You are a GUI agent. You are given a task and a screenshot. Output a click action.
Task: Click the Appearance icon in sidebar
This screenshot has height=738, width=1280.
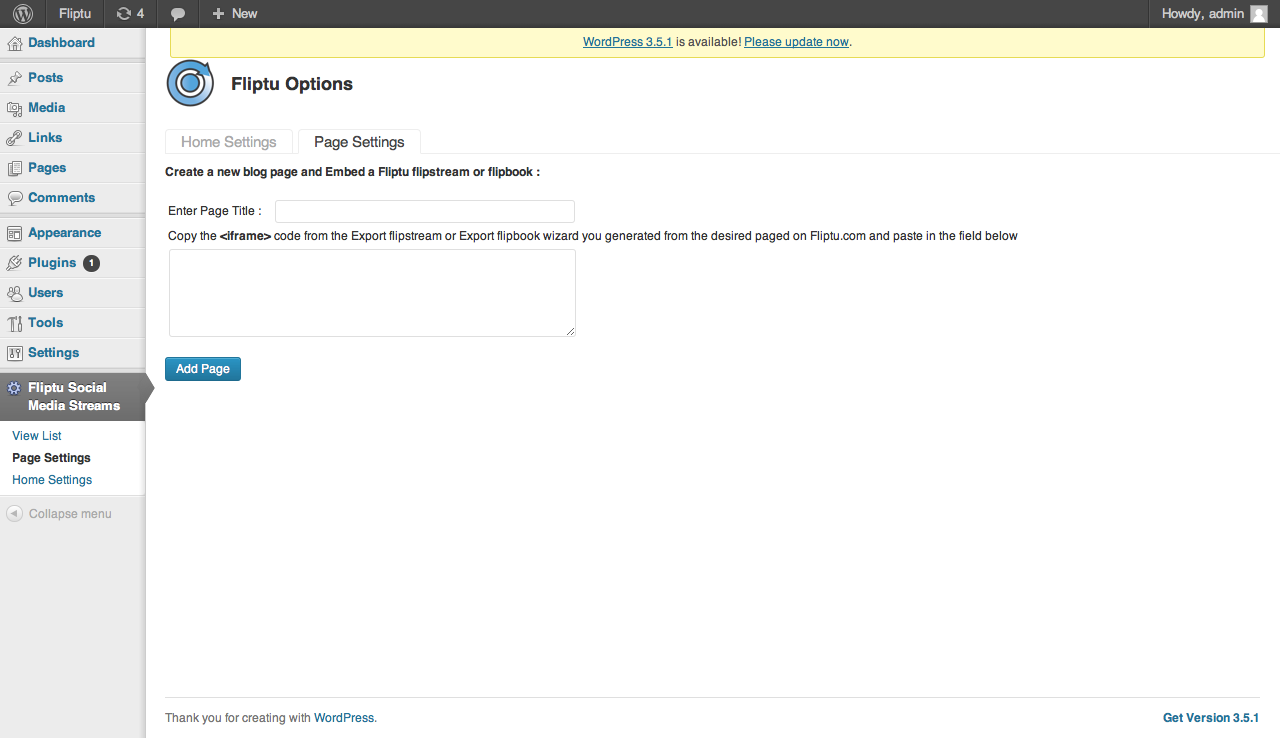pos(15,233)
